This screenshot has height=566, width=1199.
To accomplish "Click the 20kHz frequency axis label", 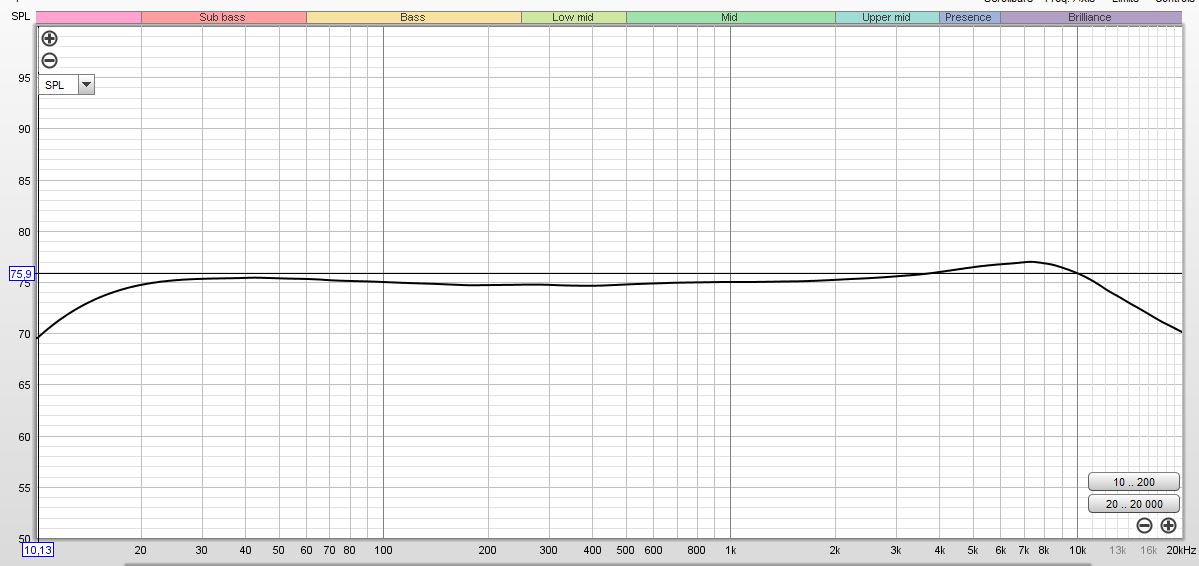I will (1181, 550).
